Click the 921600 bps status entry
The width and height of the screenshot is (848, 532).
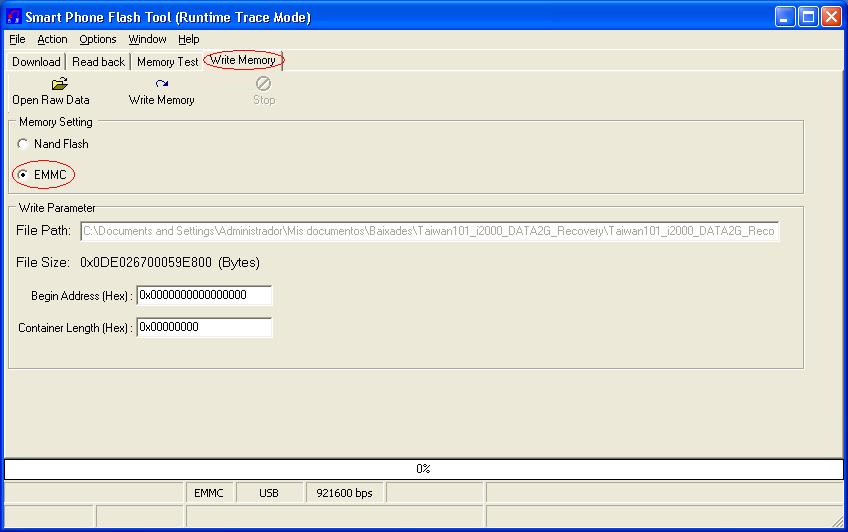pyautogui.click(x=344, y=493)
